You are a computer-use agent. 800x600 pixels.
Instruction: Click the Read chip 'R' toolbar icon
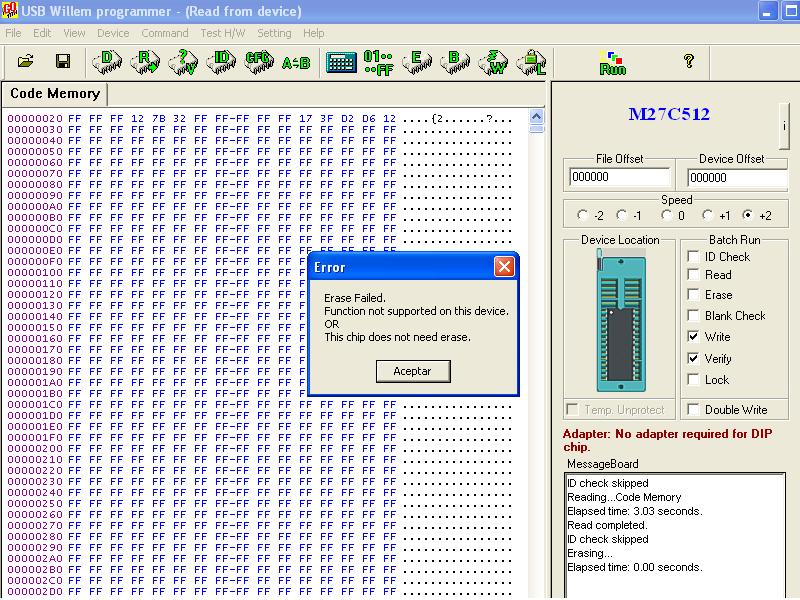point(145,62)
